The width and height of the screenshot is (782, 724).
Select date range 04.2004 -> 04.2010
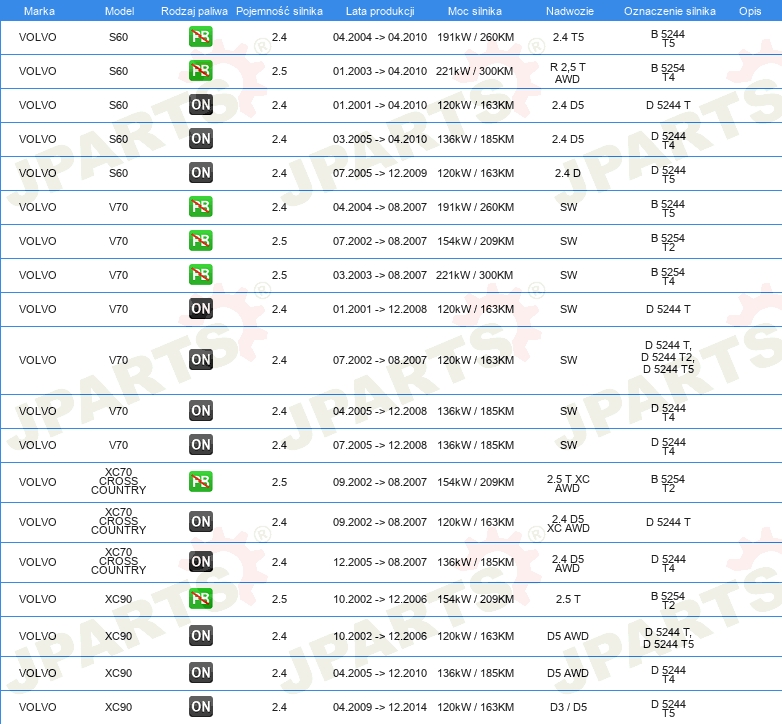380,37
